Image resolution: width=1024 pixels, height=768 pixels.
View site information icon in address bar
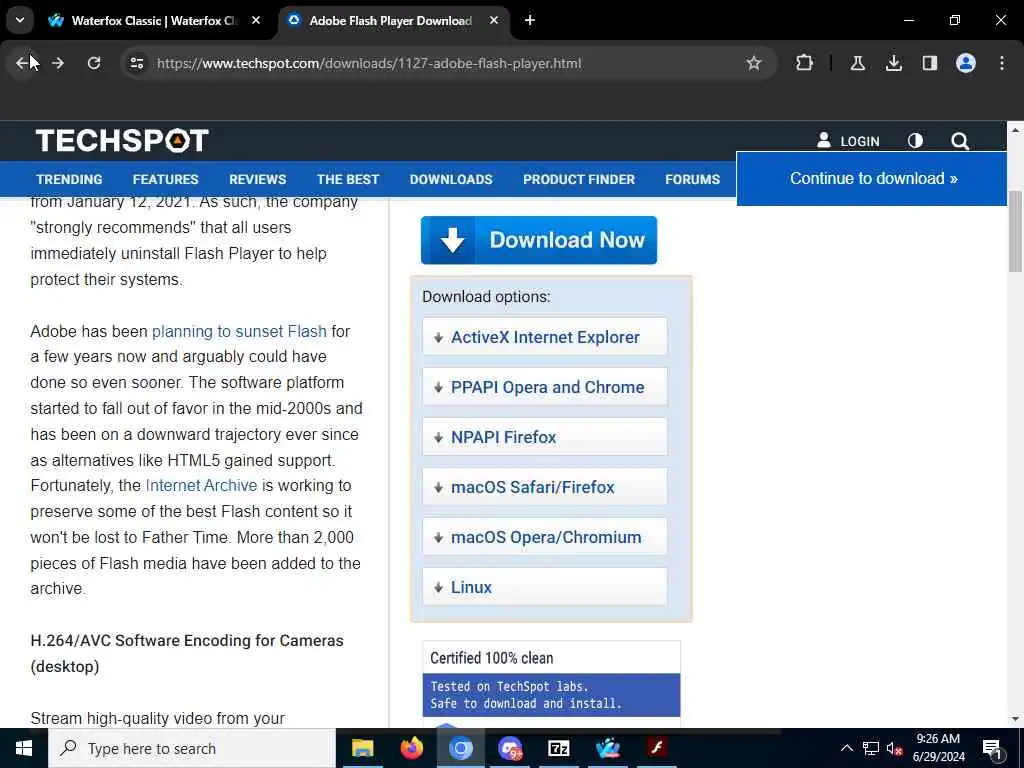point(136,63)
